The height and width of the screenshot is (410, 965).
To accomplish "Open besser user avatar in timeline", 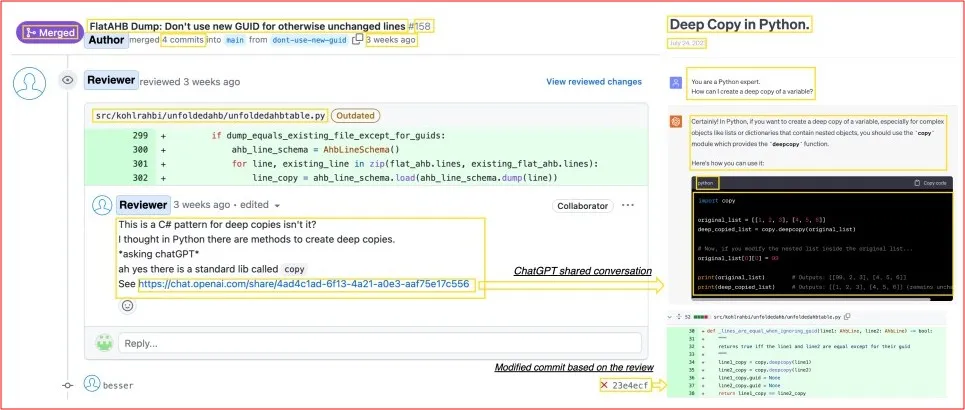I will 92,384.
